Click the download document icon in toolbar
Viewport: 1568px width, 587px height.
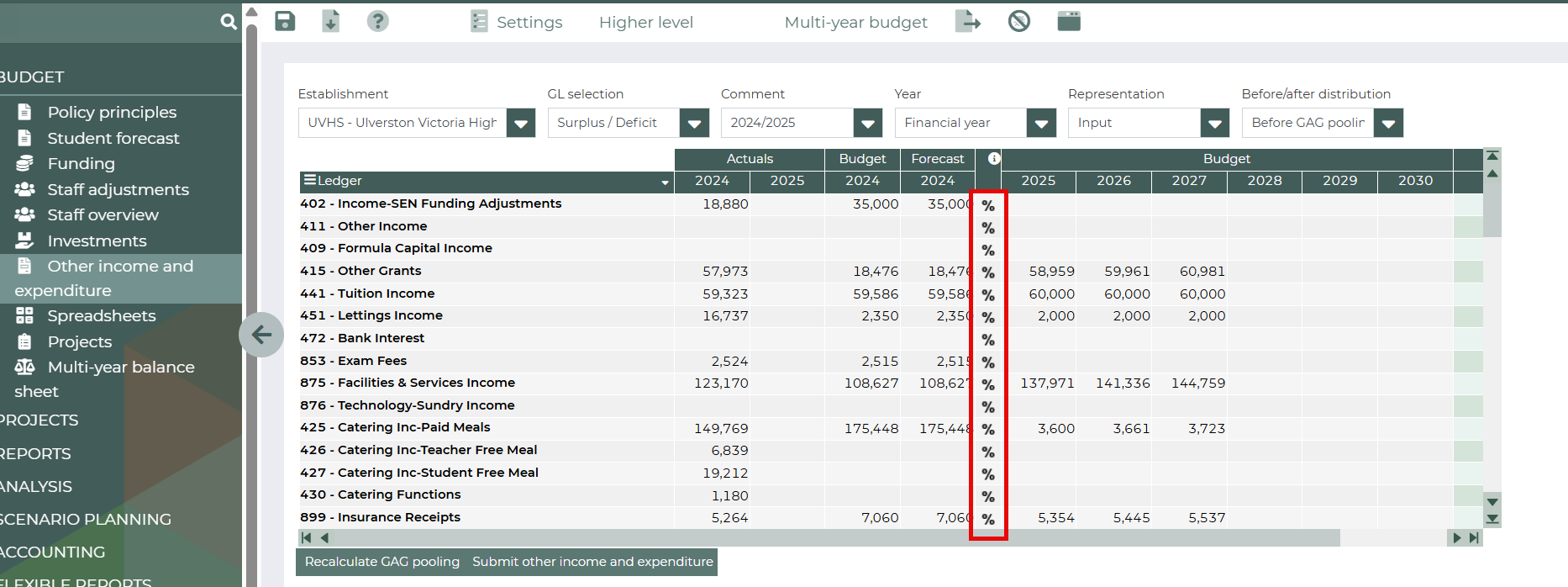click(x=331, y=22)
